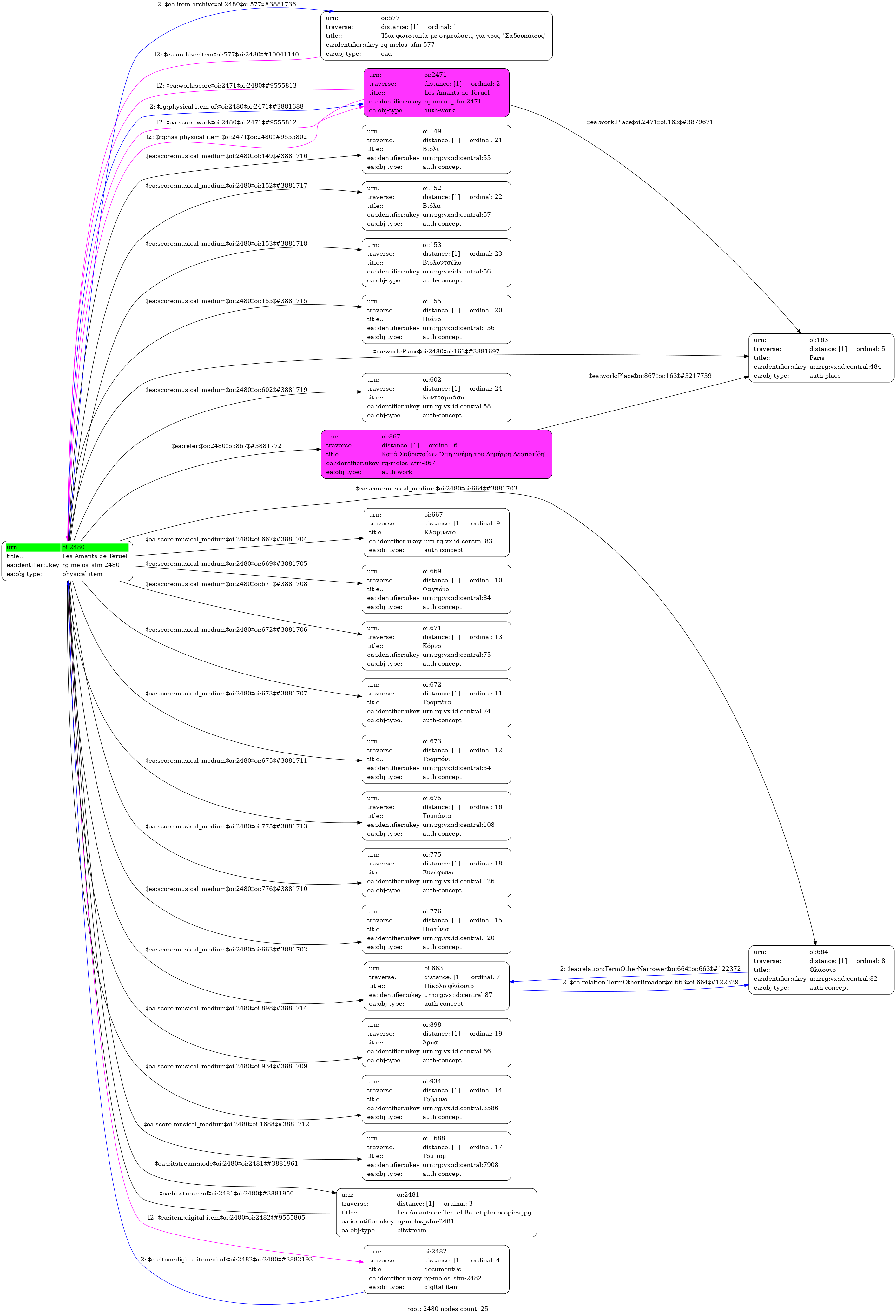Click the oi:2482 document0c digital-item node
This screenshot has height=1316, width=896.
[x=436, y=1269]
